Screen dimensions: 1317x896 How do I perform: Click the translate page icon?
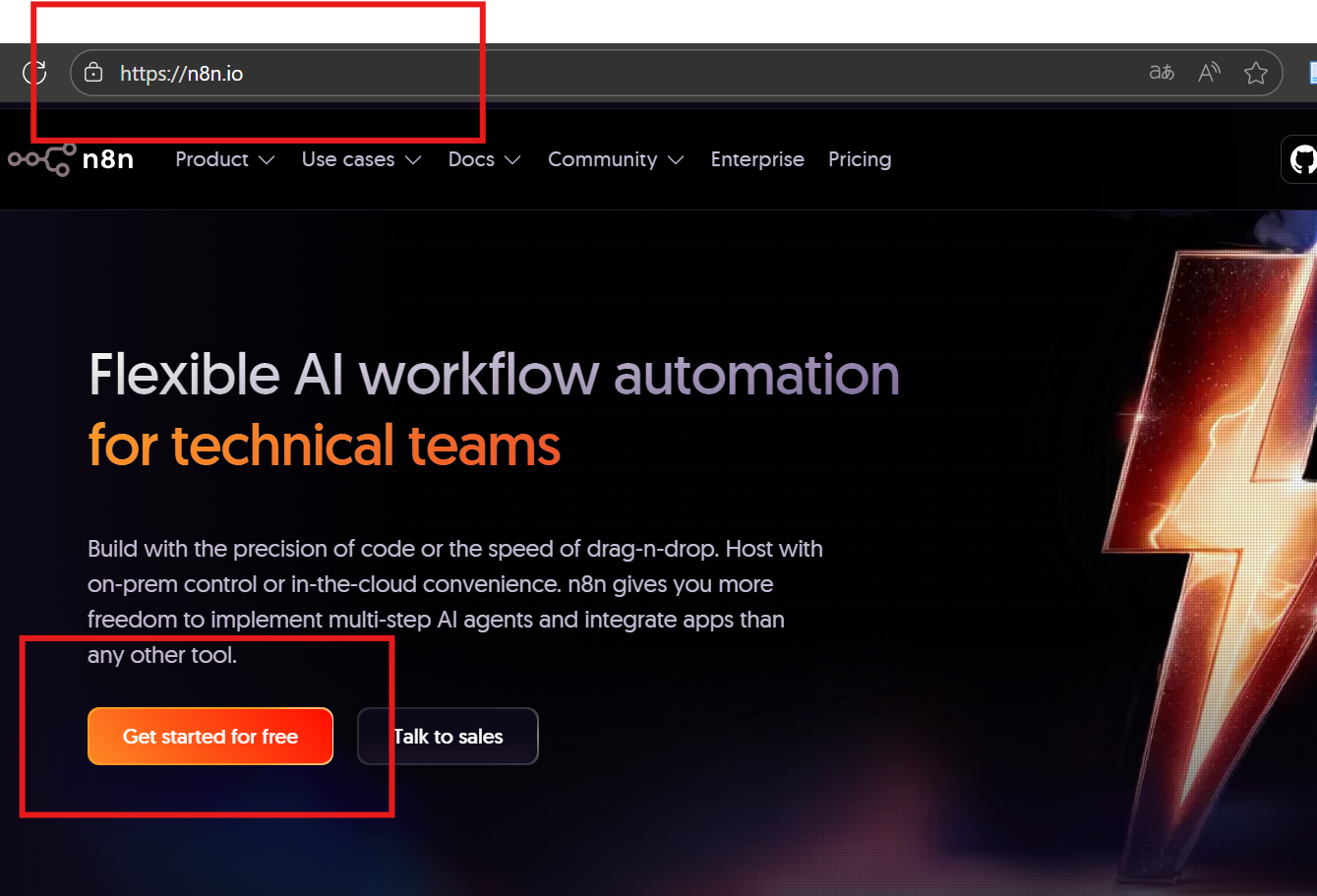coord(1162,73)
